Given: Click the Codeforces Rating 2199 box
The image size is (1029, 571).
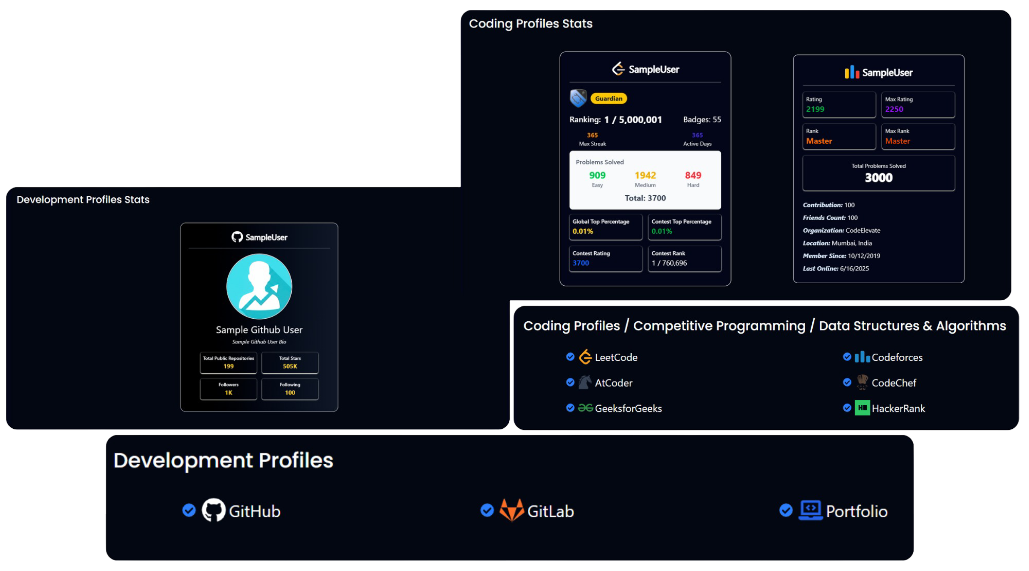Looking at the screenshot, I should click(x=839, y=104).
